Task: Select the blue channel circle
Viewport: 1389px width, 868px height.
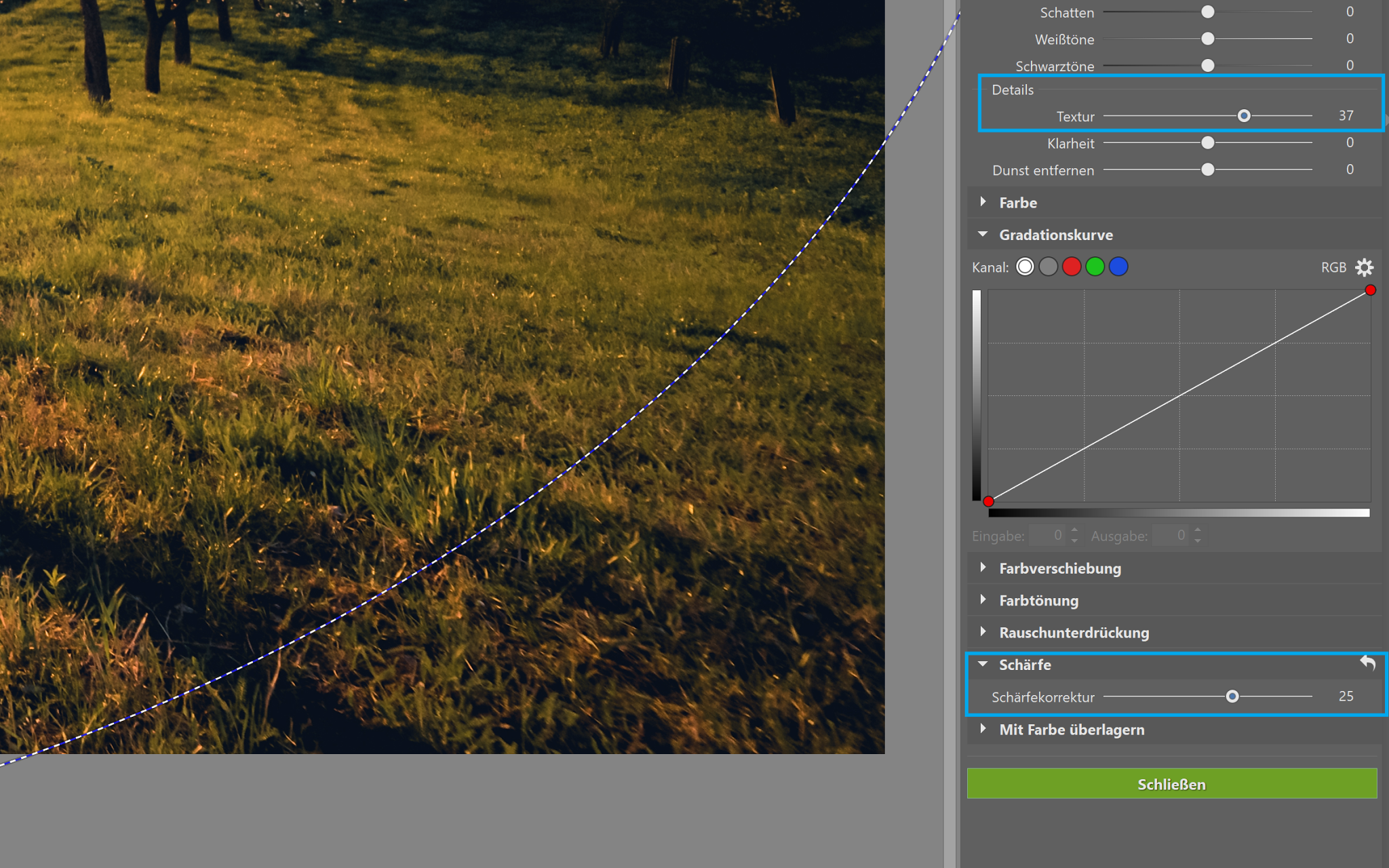Action: coord(1118,267)
